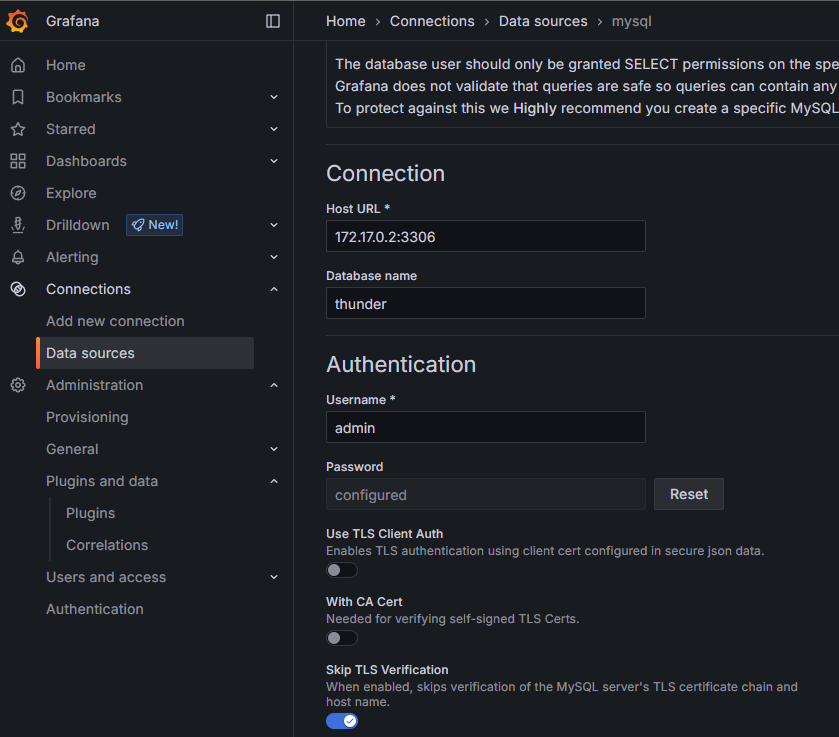The image size is (839, 737).
Task: Select Correlations in the sidebar
Action: [106, 544]
